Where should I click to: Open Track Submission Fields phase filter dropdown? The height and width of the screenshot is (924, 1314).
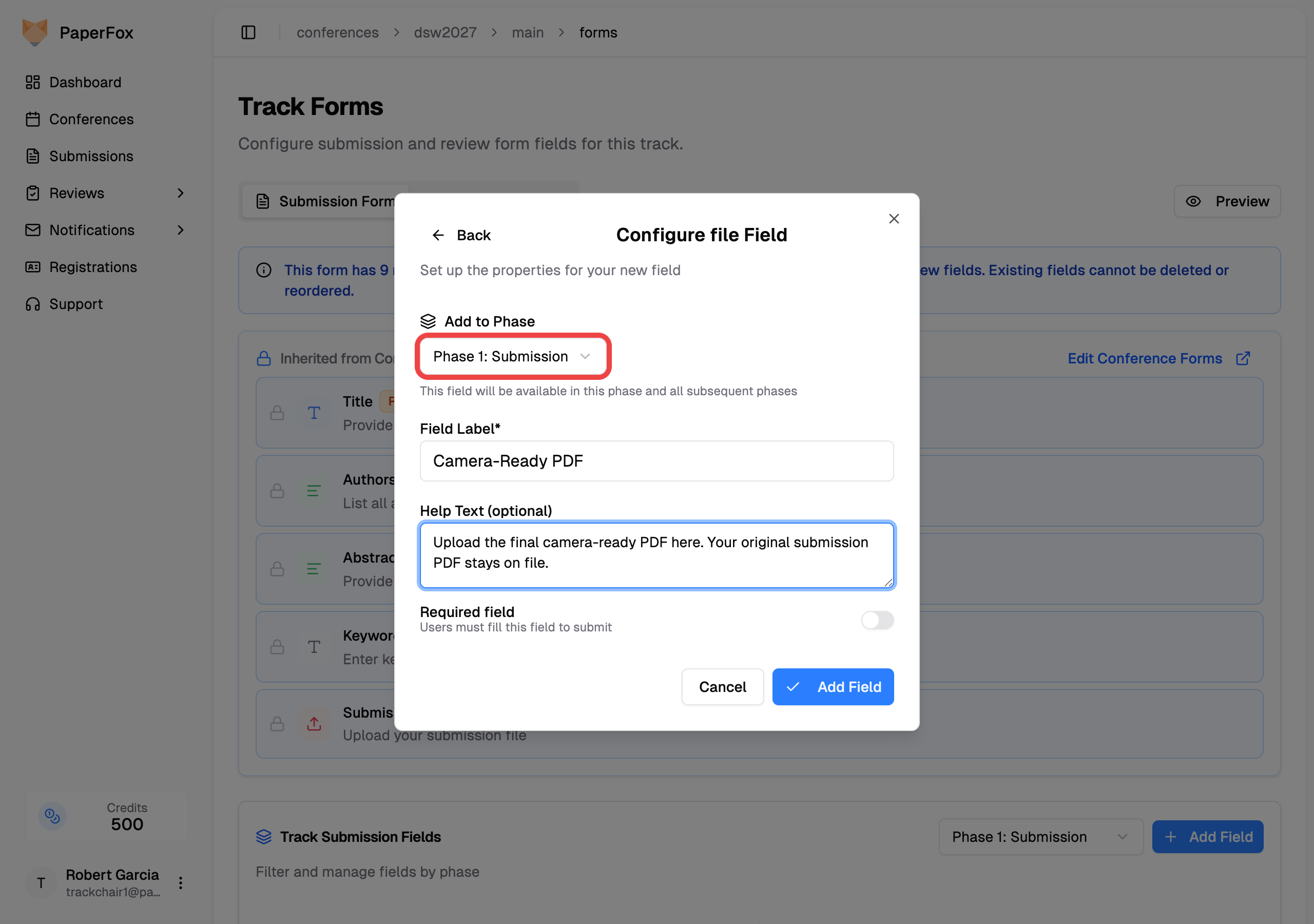tap(1040, 836)
